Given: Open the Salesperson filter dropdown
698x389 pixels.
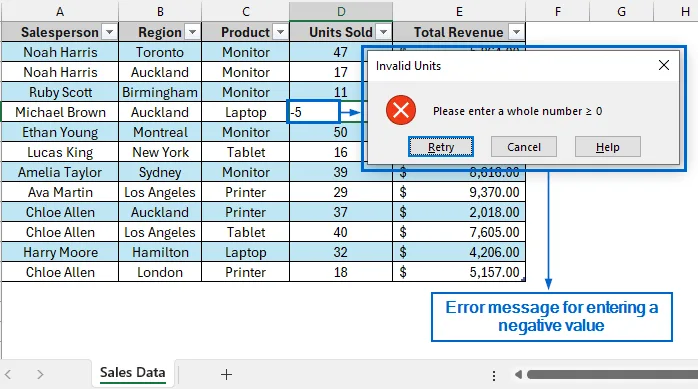Looking at the screenshot, I should (x=109, y=32).
